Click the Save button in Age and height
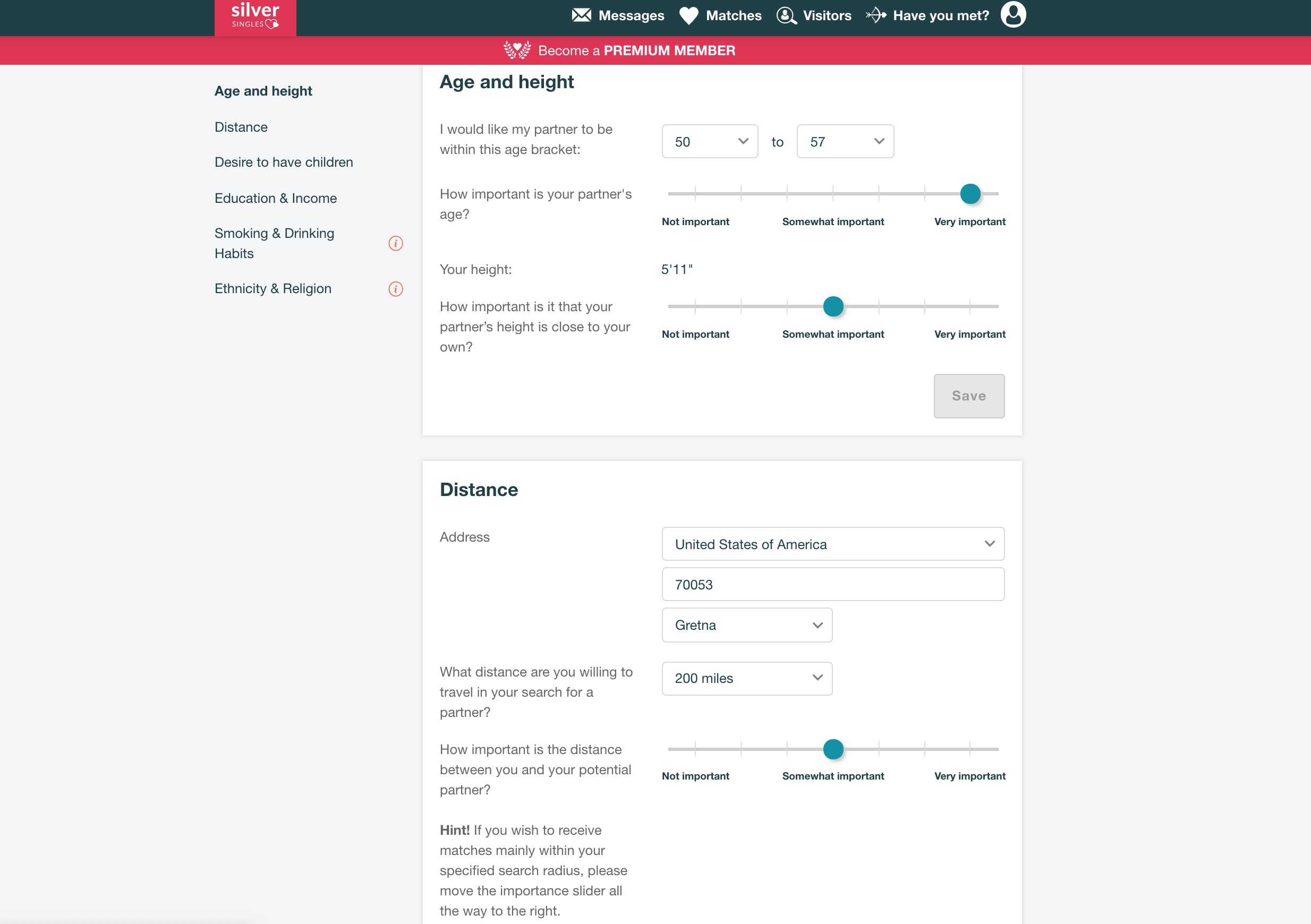Viewport: 1311px width, 924px height. click(969, 396)
